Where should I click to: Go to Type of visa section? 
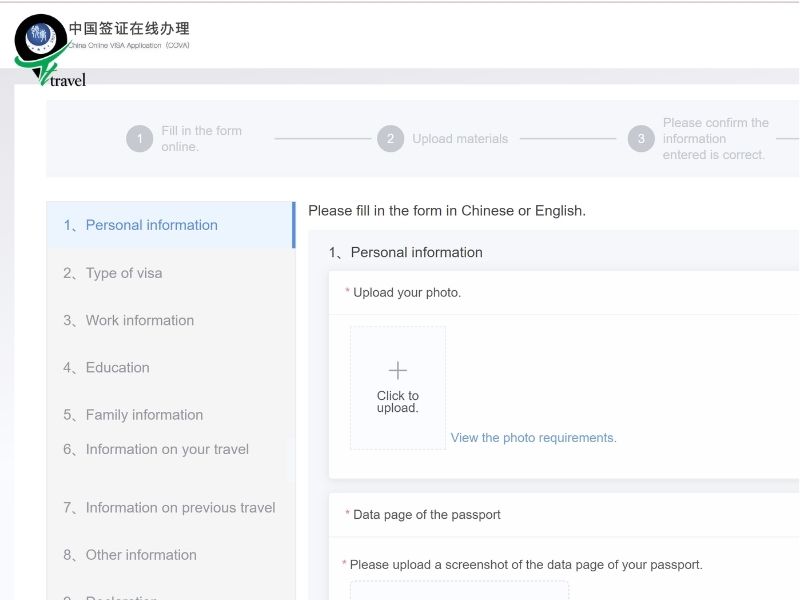(123, 273)
